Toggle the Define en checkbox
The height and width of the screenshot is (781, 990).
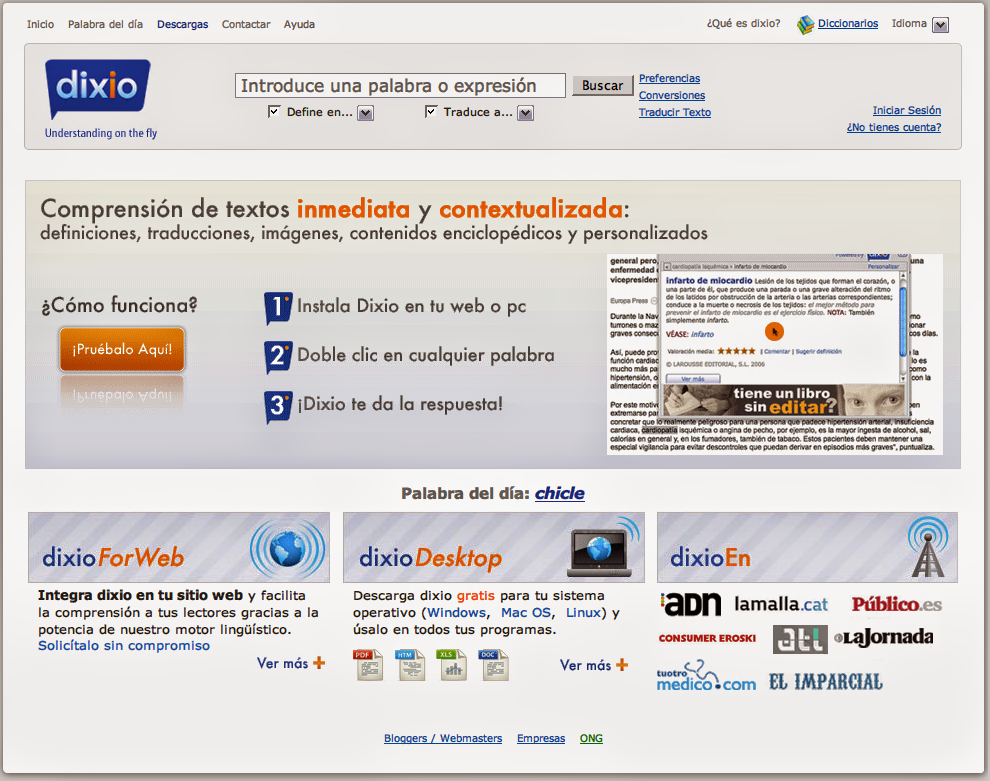[x=274, y=112]
